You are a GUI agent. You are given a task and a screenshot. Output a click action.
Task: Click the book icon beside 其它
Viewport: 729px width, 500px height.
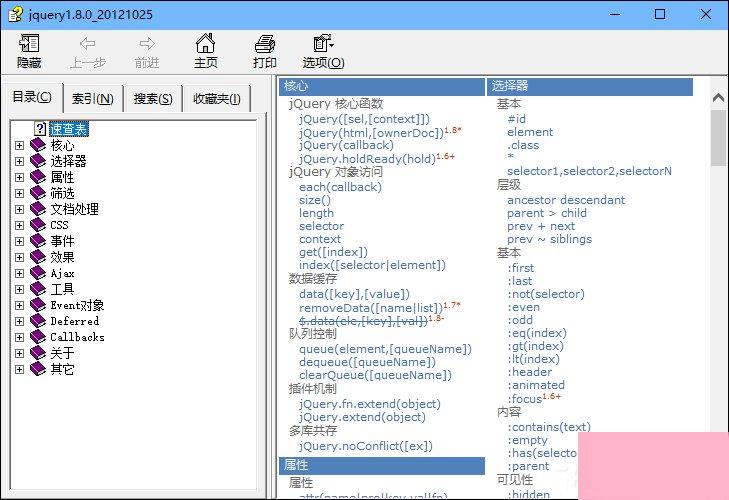38,369
